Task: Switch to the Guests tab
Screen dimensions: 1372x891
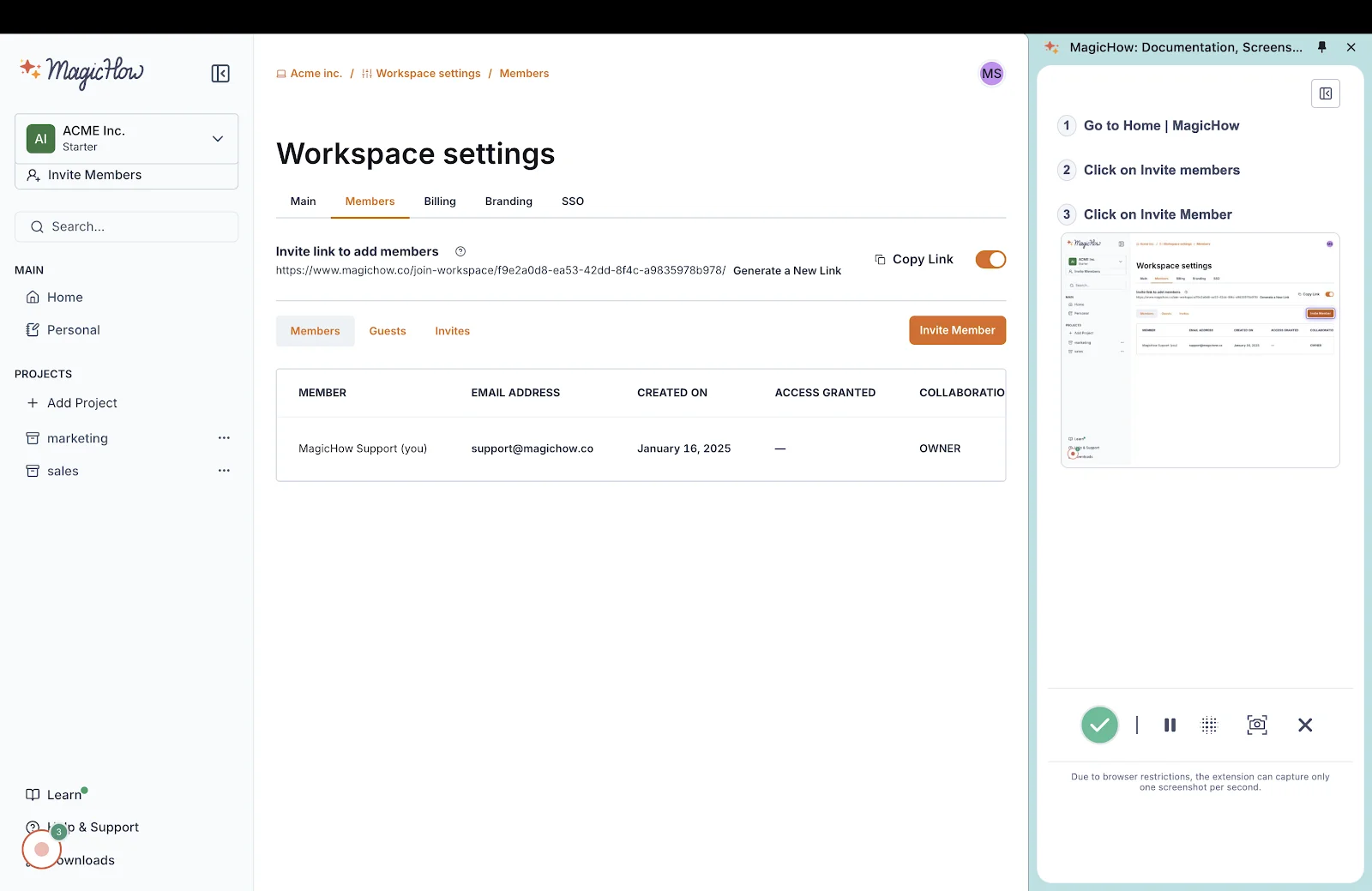Action: coord(388,330)
